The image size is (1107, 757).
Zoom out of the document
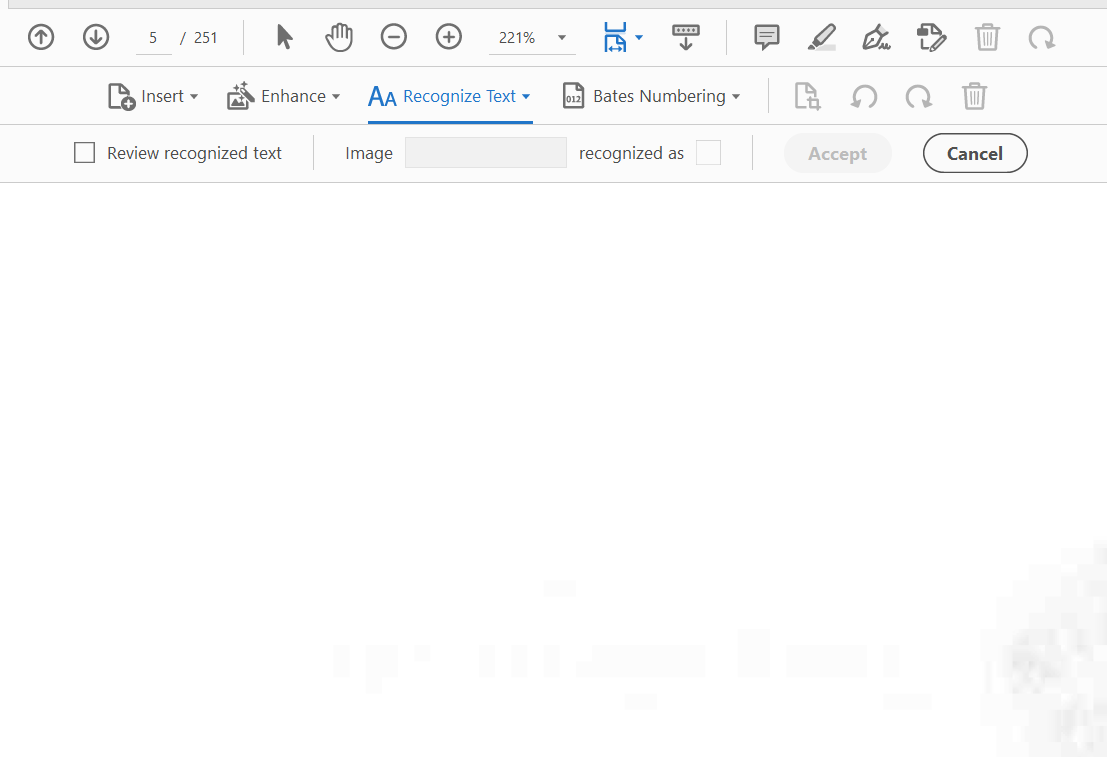(393, 37)
